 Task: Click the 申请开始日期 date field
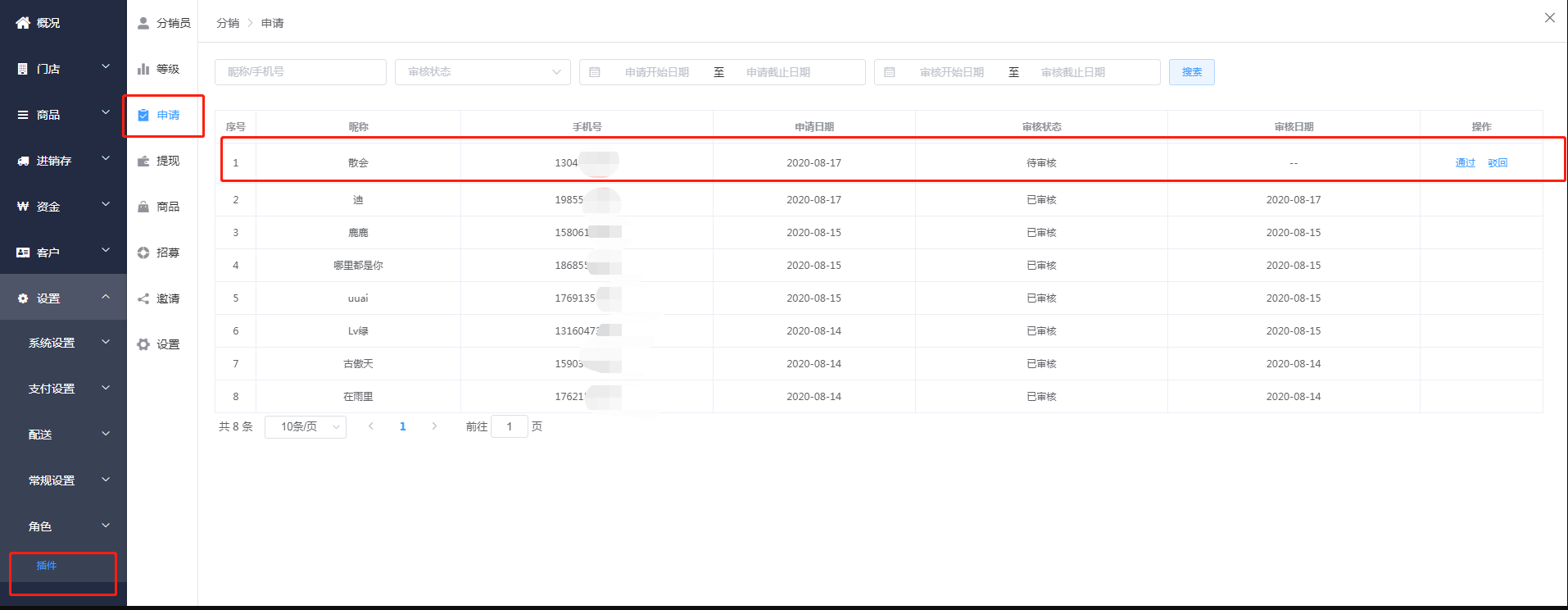point(657,72)
